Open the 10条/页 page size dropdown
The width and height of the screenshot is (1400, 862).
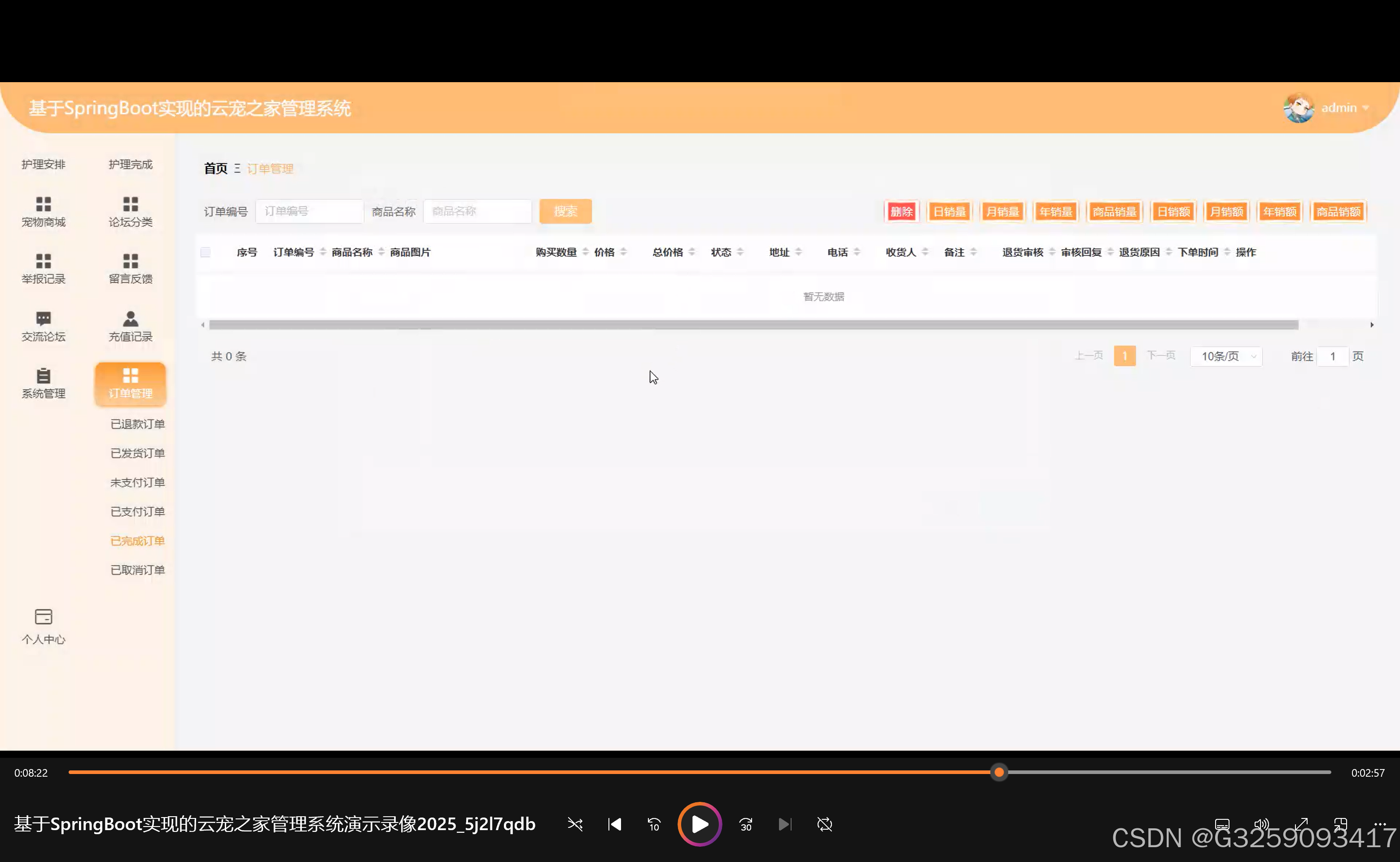1225,356
